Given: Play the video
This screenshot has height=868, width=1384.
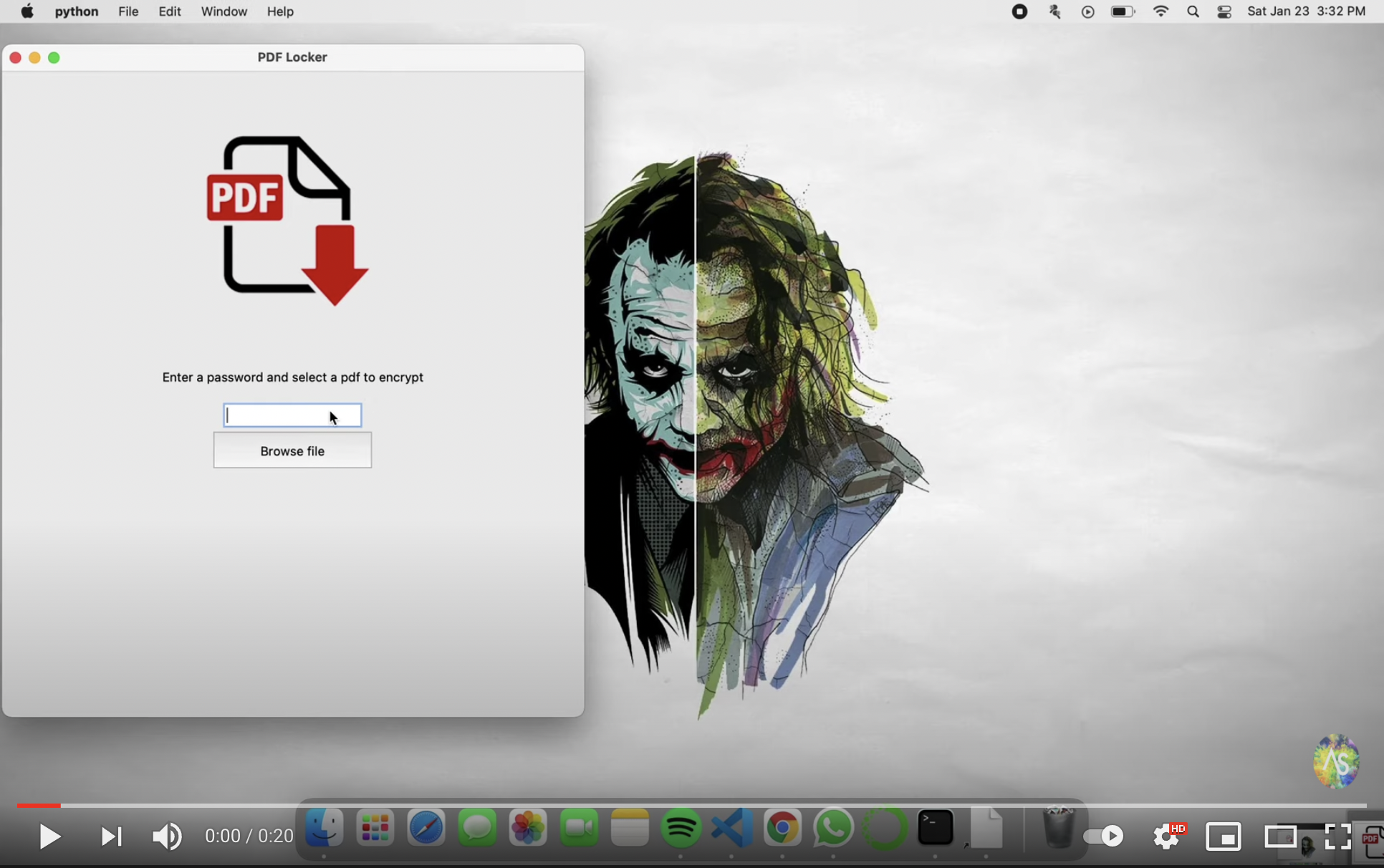Looking at the screenshot, I should pos(49,836).
